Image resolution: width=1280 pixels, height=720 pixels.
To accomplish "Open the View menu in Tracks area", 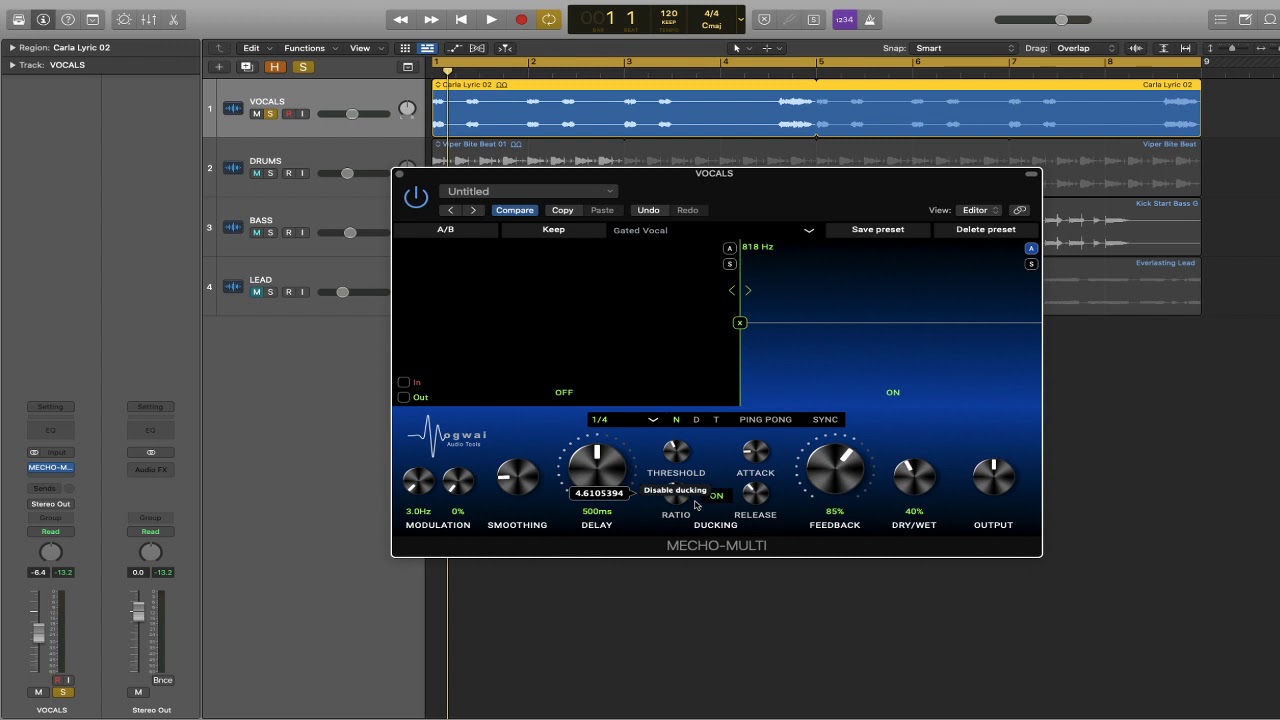I will [x=364, y=48].
